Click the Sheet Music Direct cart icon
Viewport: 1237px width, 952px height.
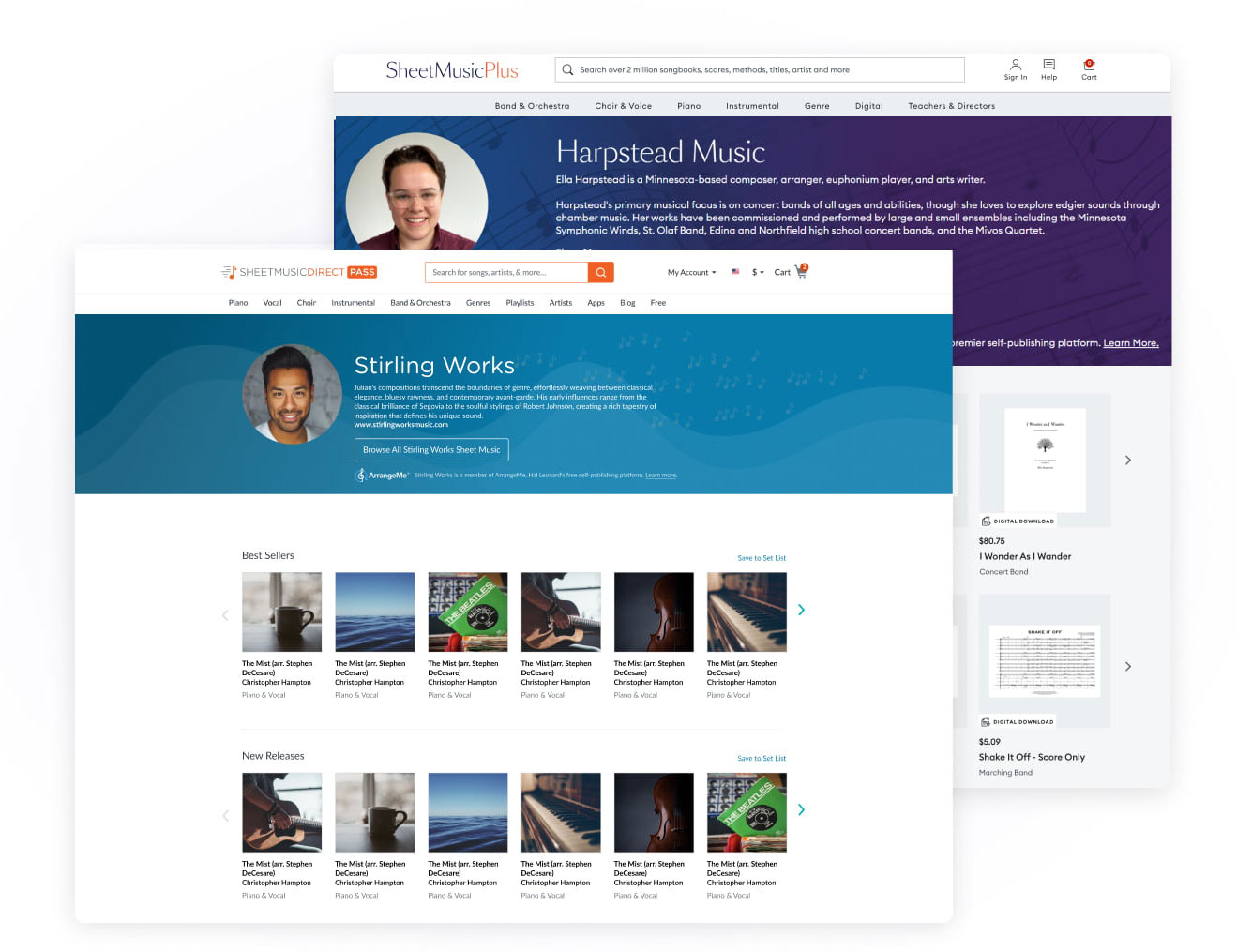[x=798, y=272]
